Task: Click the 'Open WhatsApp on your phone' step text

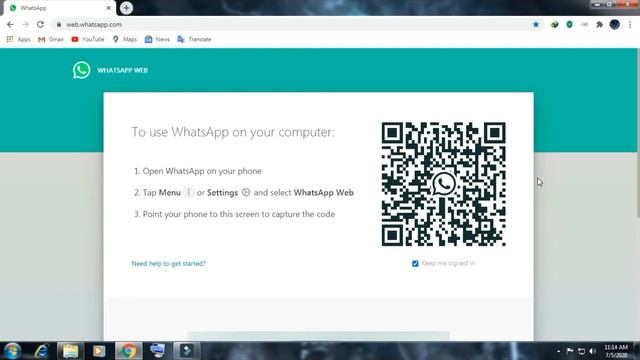Action: click(x=202, y=171)
